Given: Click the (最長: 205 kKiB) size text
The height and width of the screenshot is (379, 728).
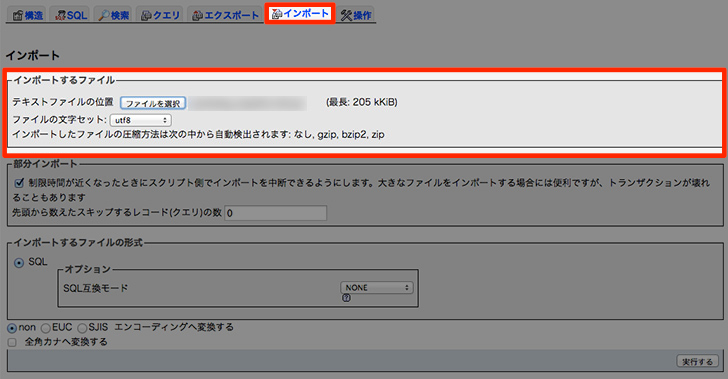Looking at the screenshot, I should pos(362,102).
